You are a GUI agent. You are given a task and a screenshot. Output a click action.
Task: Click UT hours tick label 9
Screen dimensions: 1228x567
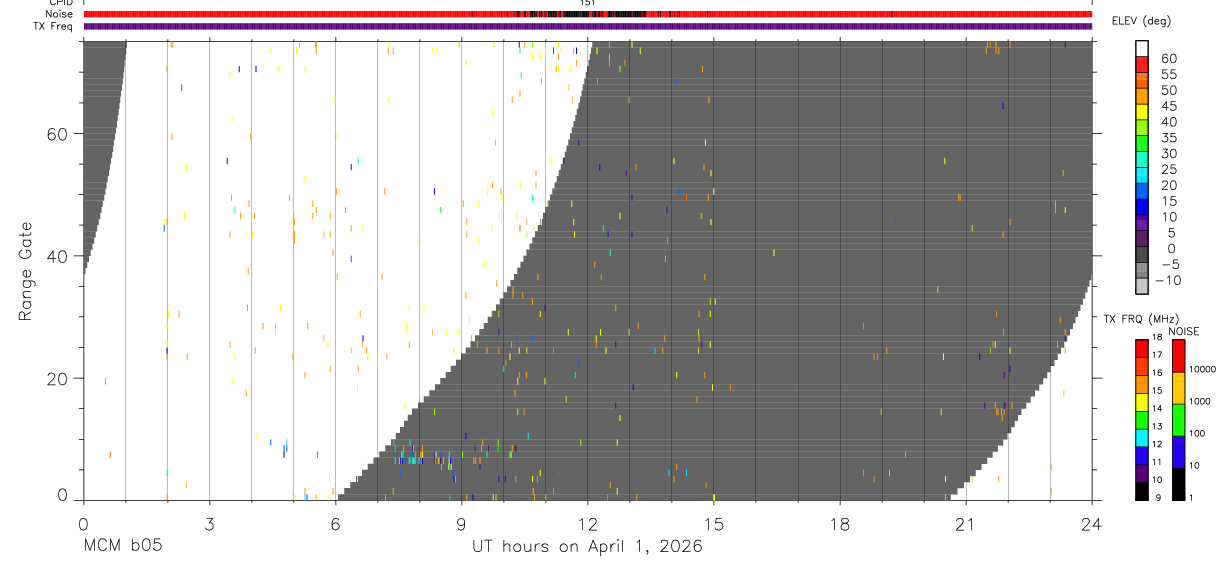pyautogui.click(x=461, y=524)
